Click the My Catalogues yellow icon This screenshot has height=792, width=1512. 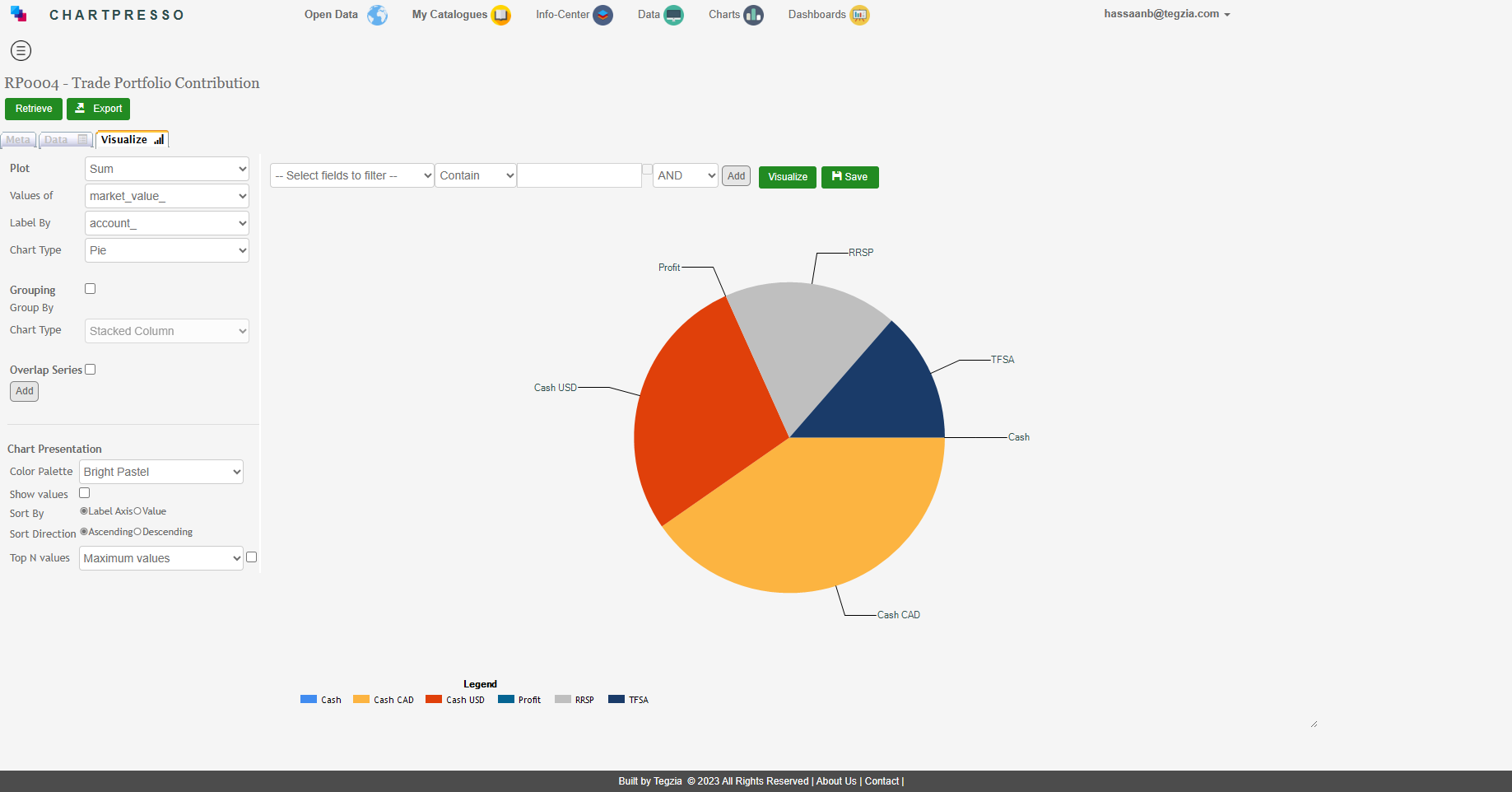[500, 15]
